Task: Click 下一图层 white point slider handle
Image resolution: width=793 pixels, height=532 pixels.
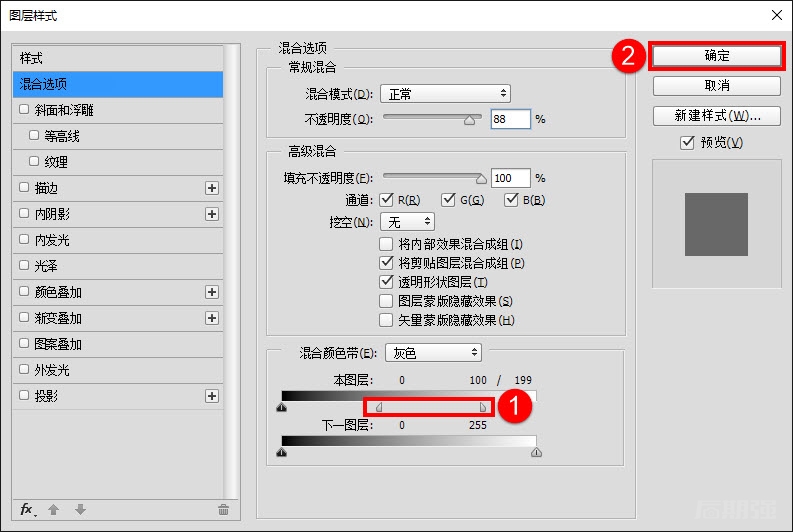Action: click(x=537, y=452)
